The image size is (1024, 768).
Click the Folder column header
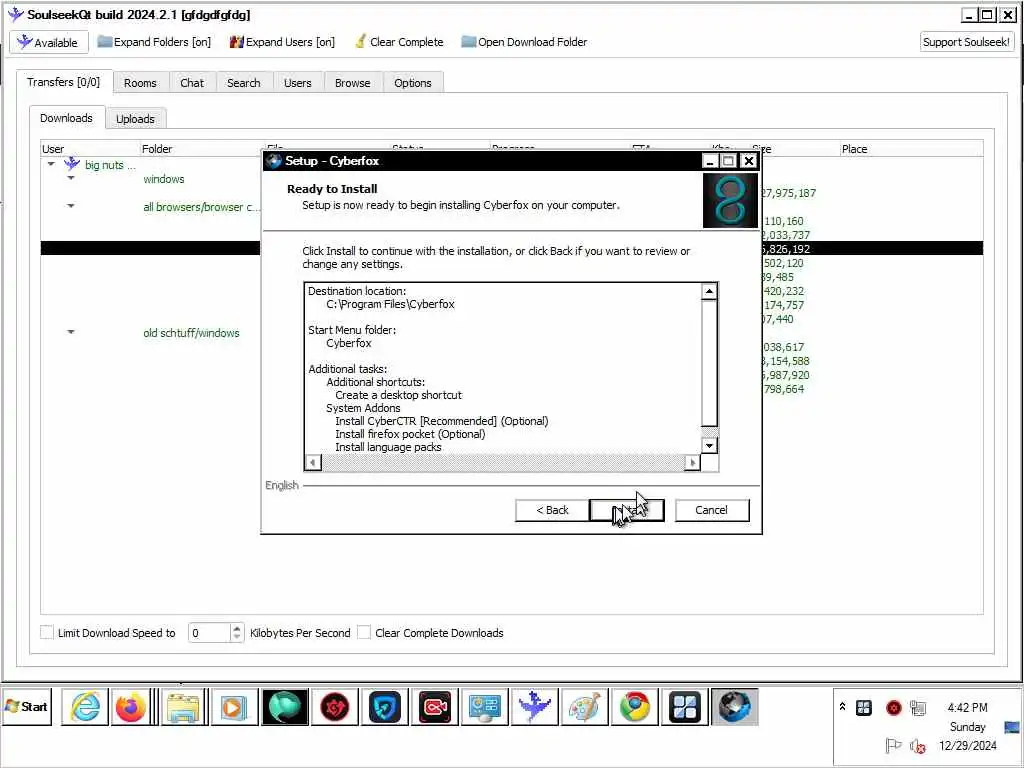point(202,149)
